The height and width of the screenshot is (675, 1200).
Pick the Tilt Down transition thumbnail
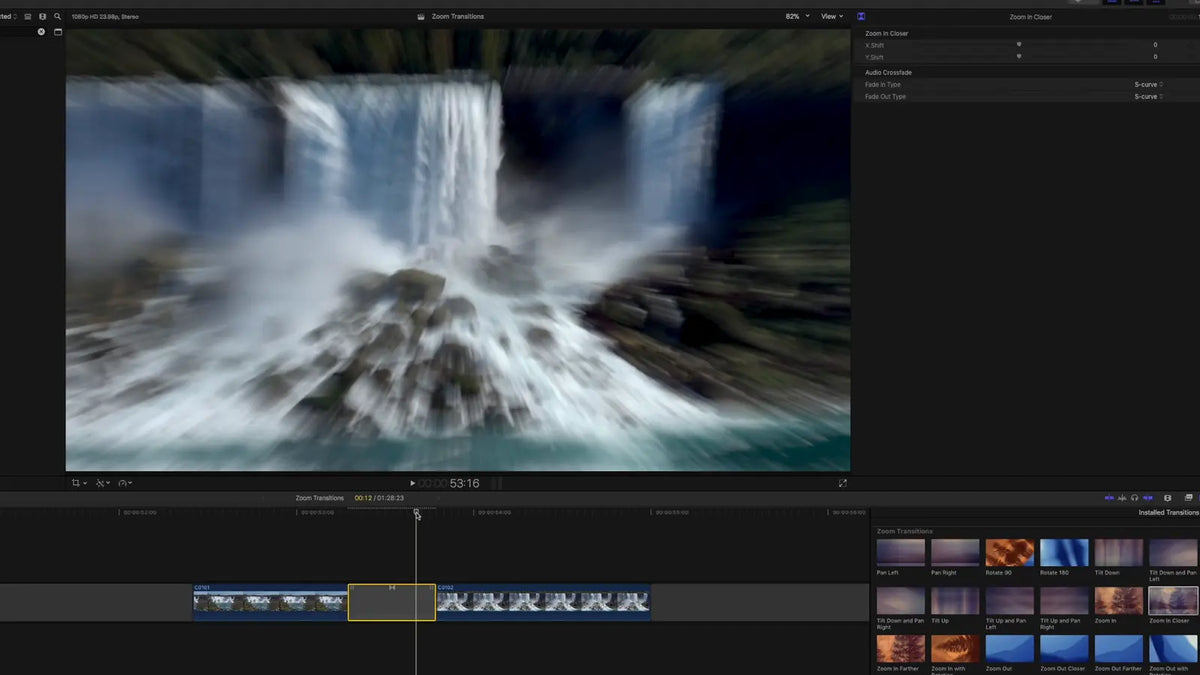(1118, 553)
